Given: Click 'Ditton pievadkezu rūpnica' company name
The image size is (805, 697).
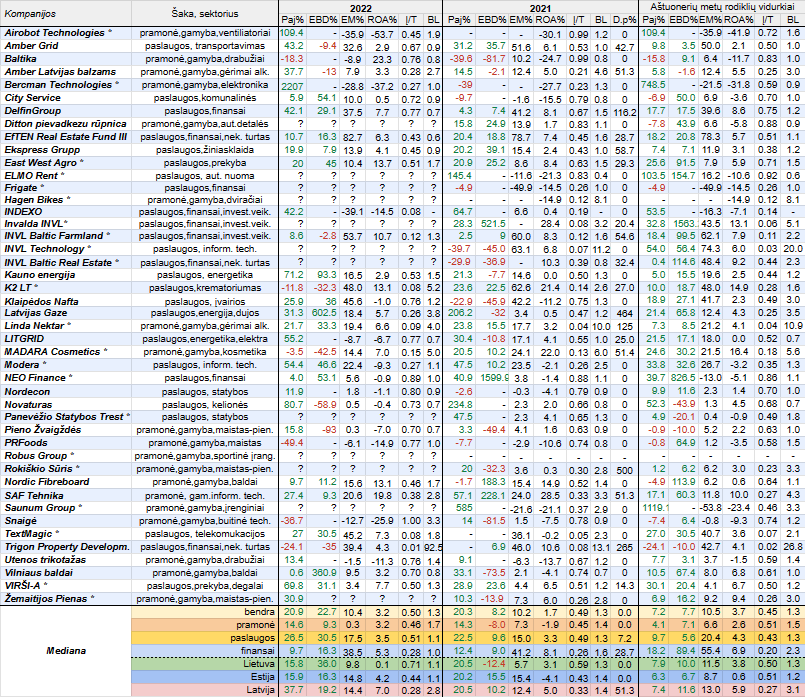Looking at the screenshot, I should tap(66, 124).
